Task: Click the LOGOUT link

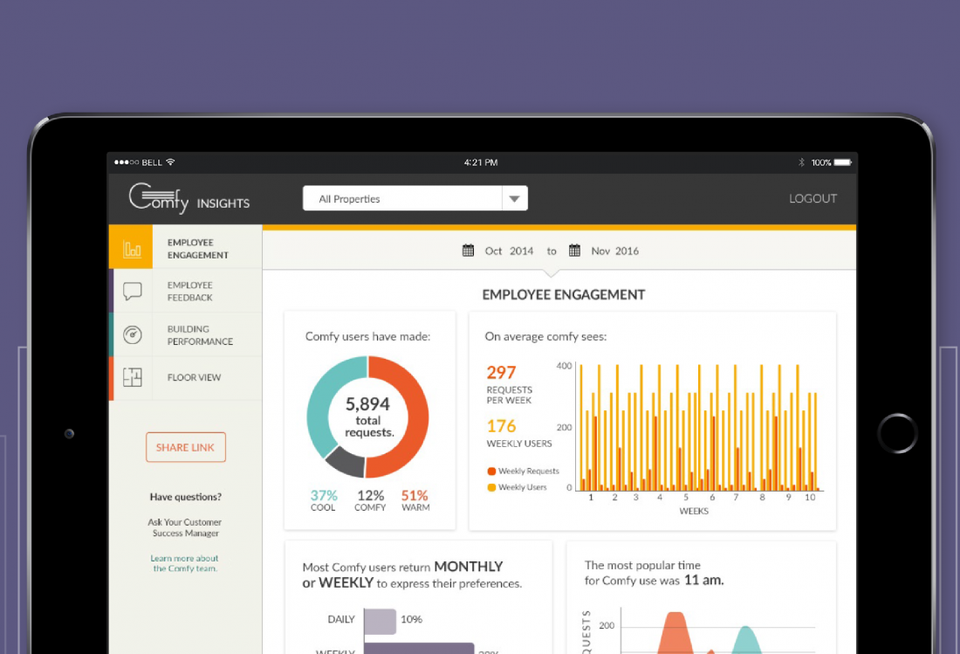Action: click(812, 198)
